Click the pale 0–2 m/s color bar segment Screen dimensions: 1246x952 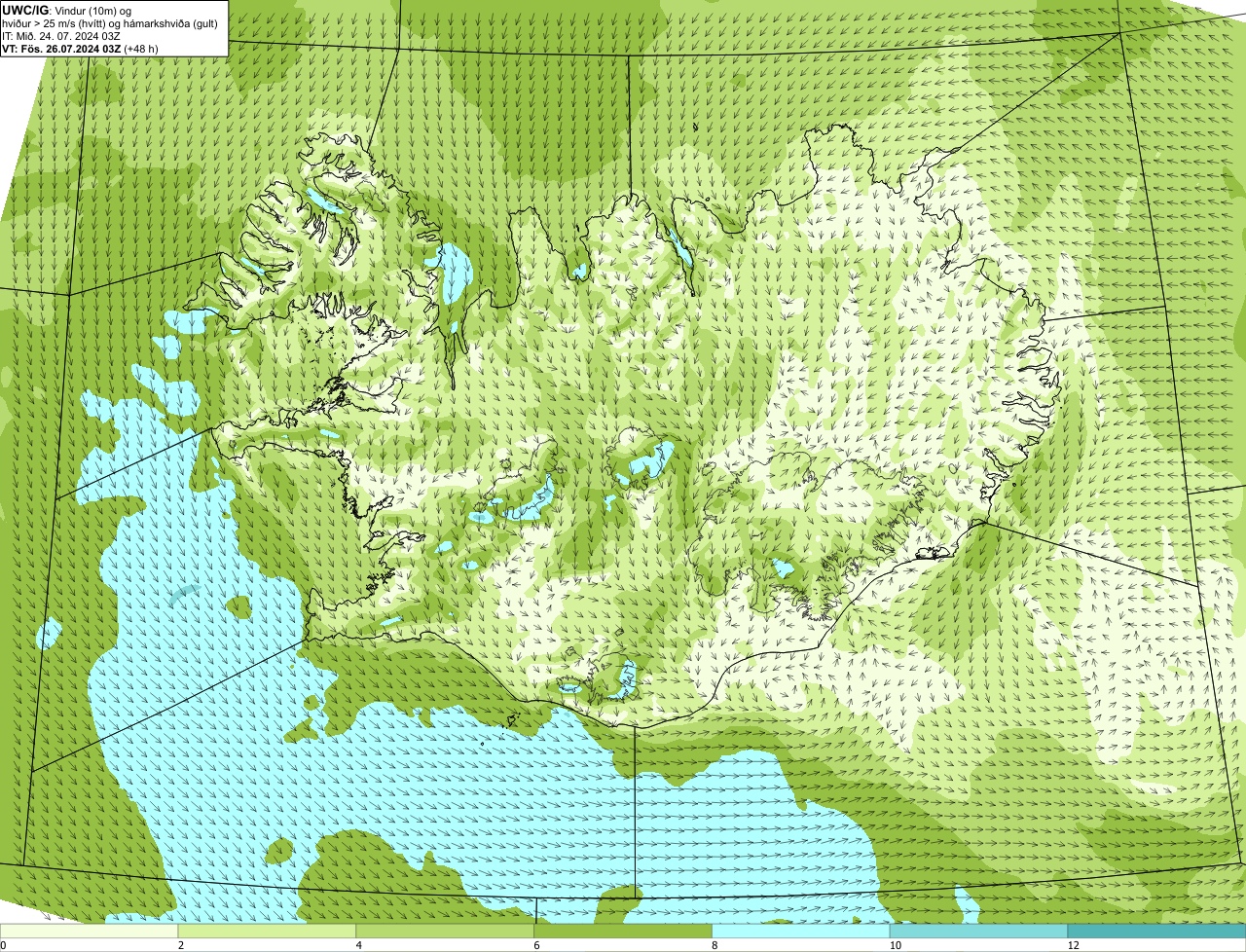point(90,931)
